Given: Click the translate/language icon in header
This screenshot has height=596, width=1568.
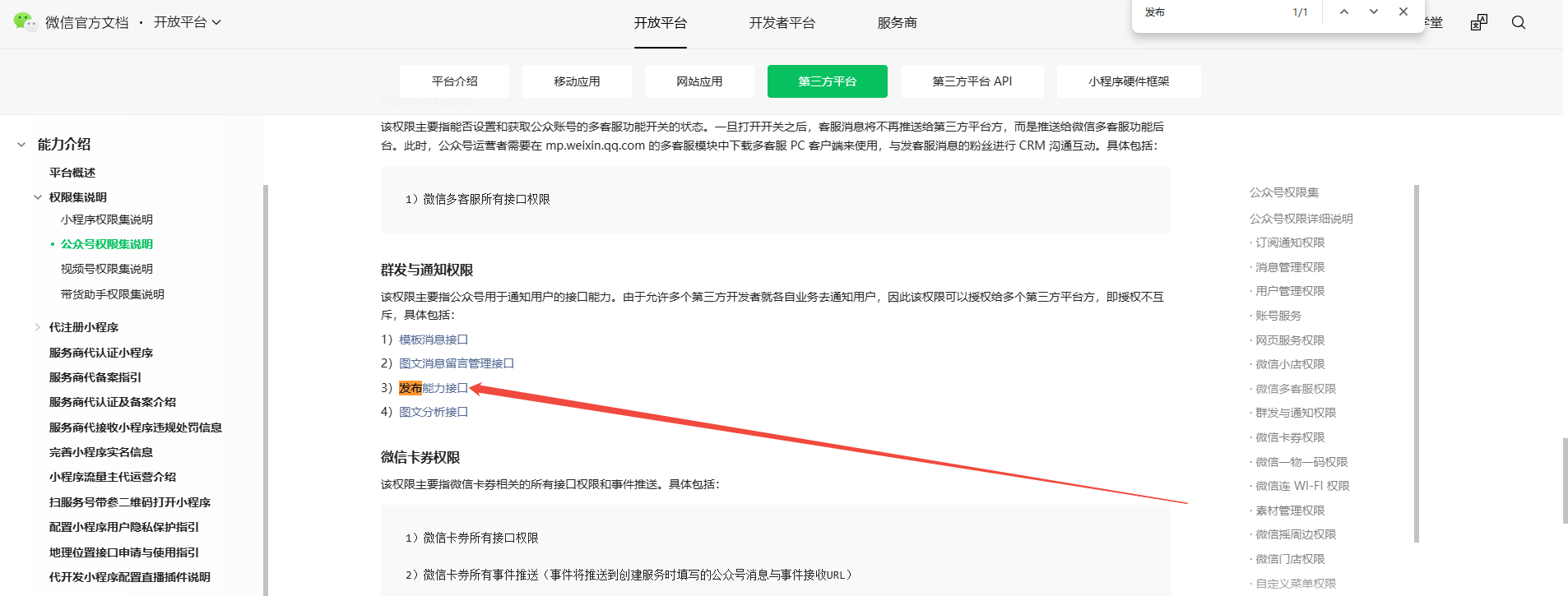Looking at the screenshot, I should tap(1479, 22).
